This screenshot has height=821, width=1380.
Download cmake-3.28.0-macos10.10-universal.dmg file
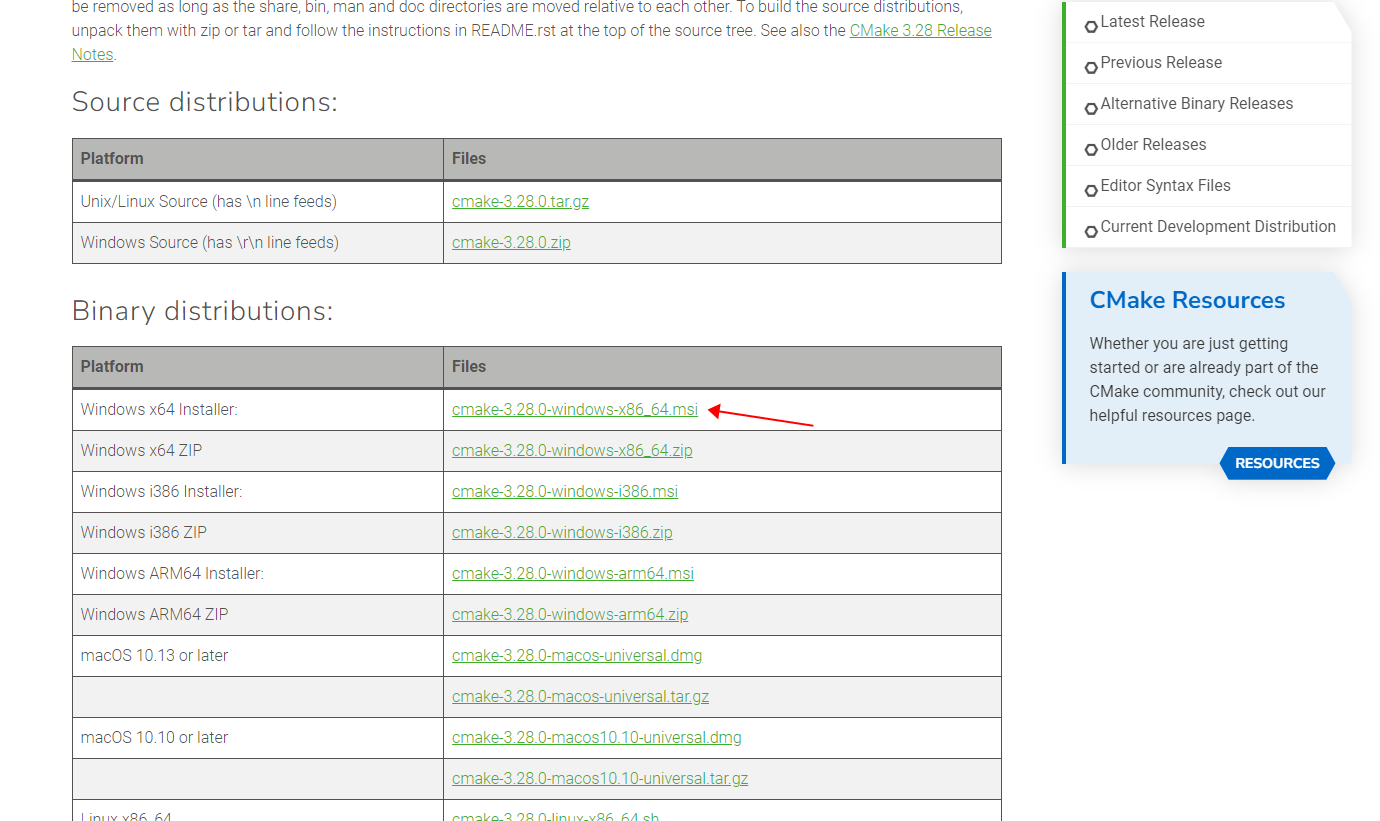[x=597, y=737]
